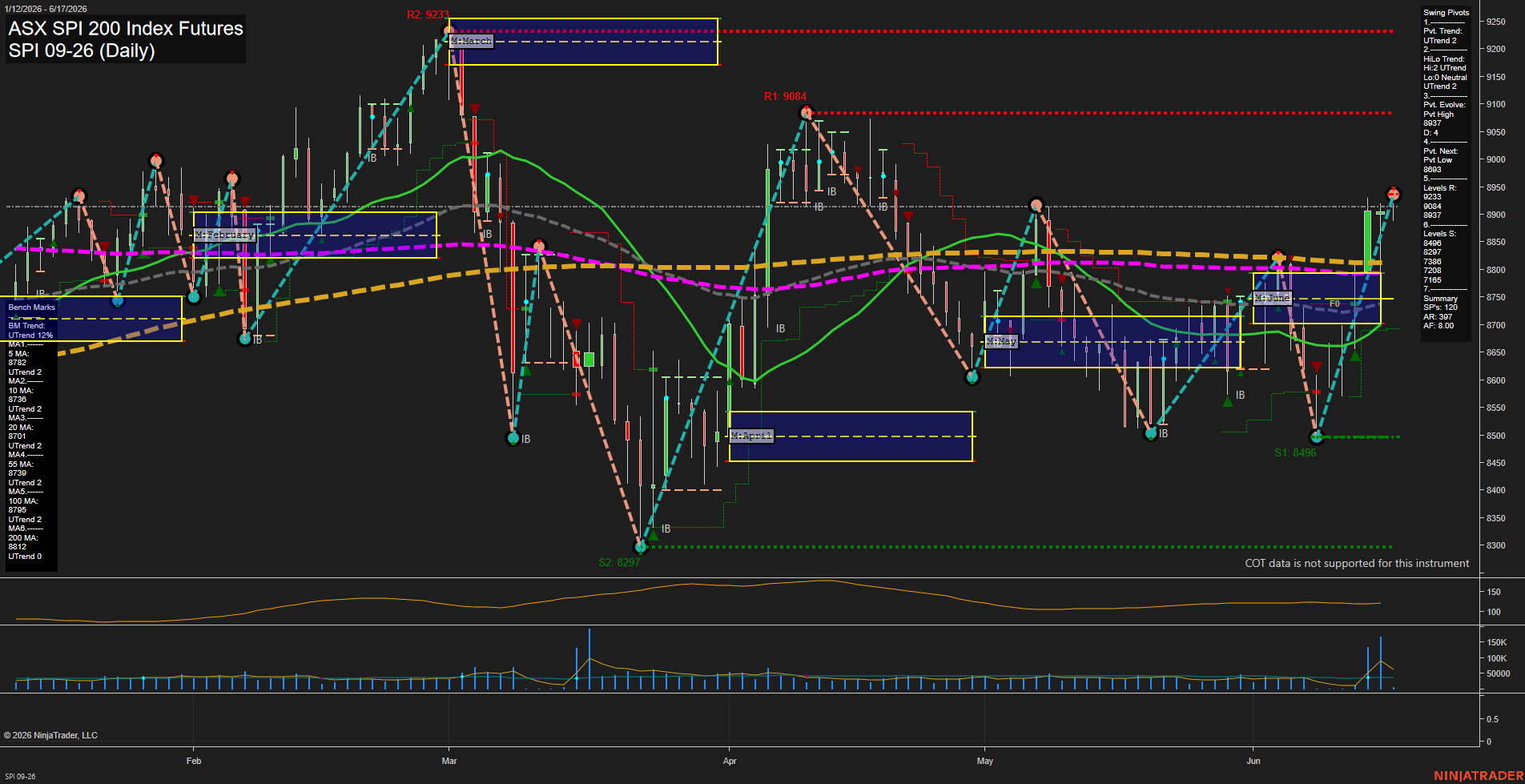Select the BM Trend UTrend 12% entry
This screenshot has height=784, width=1525.
30,331
